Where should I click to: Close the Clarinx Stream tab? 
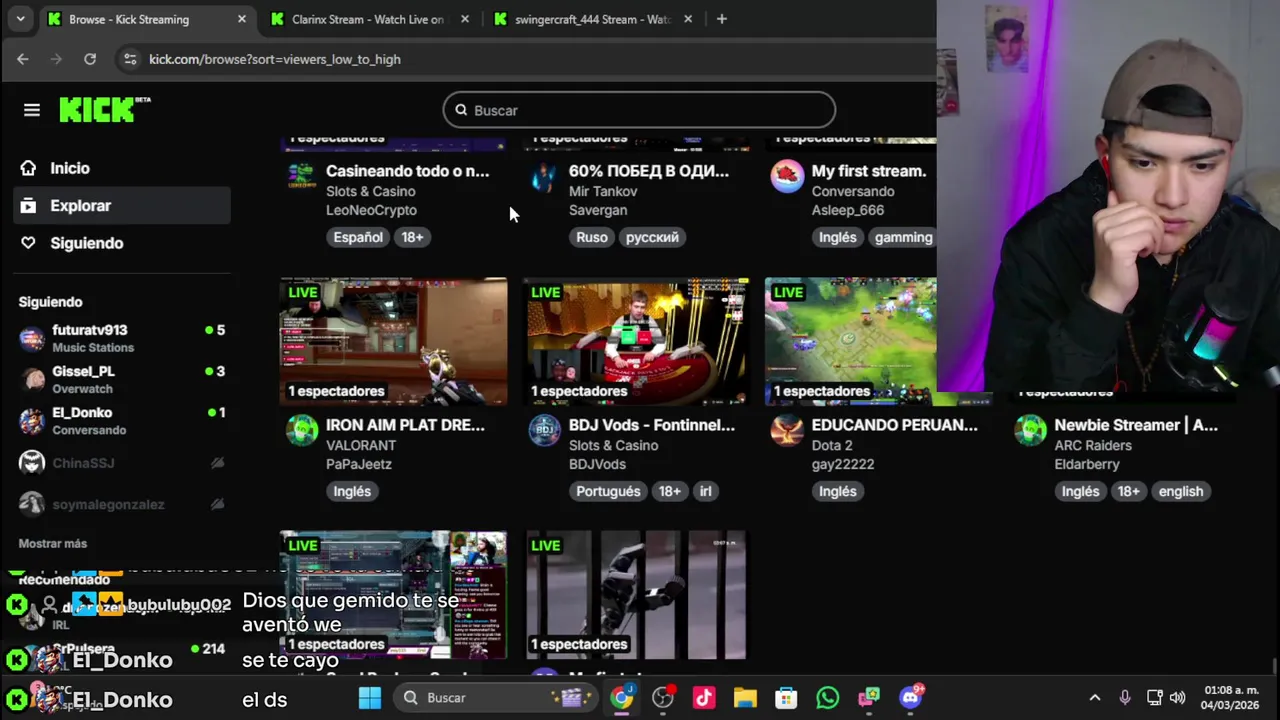pos(464,19)
